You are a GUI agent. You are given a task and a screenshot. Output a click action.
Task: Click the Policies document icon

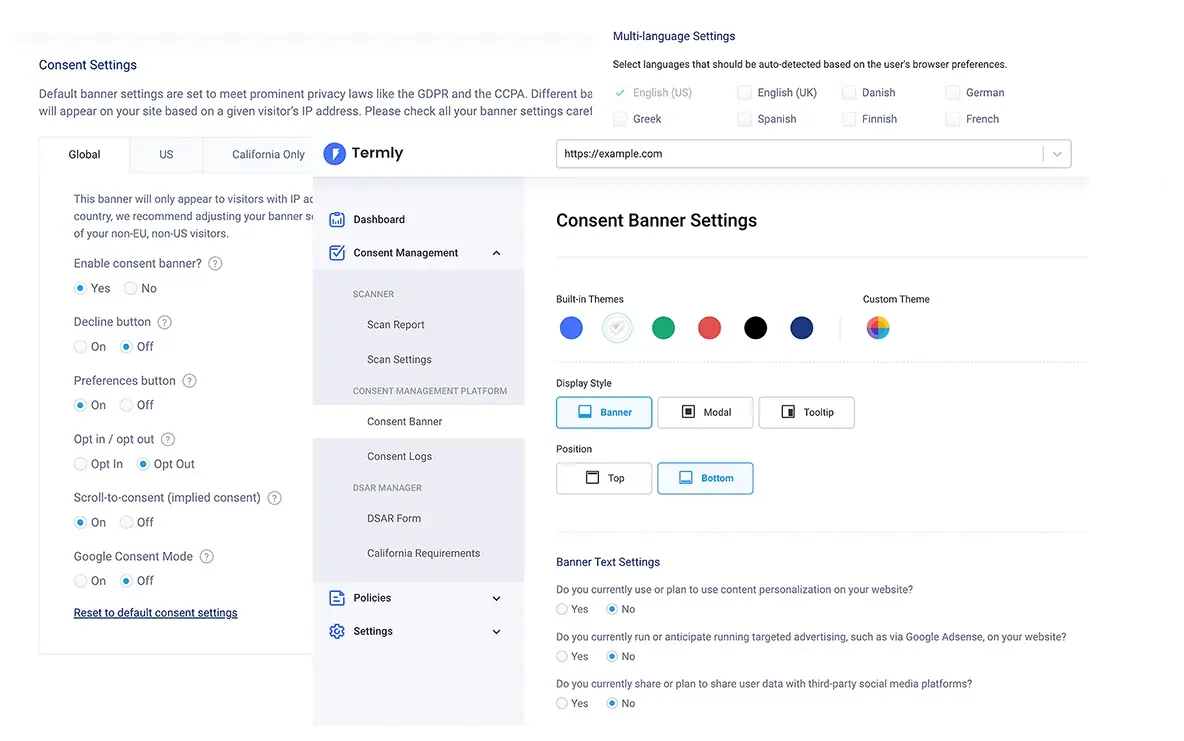coord(337,598)
